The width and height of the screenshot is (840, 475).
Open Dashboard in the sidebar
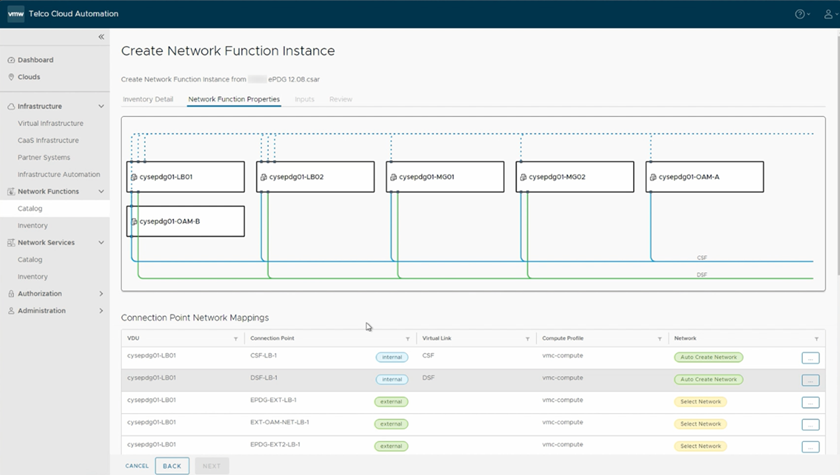pyautogui.click(x=35, y=60)
